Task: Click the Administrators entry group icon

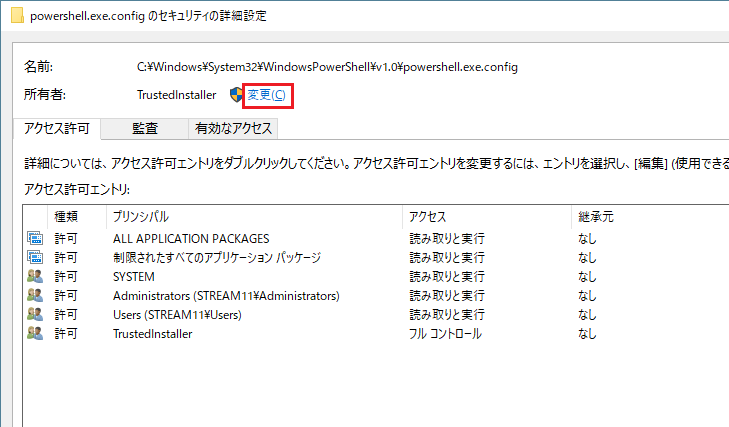Action: [35, 296]
